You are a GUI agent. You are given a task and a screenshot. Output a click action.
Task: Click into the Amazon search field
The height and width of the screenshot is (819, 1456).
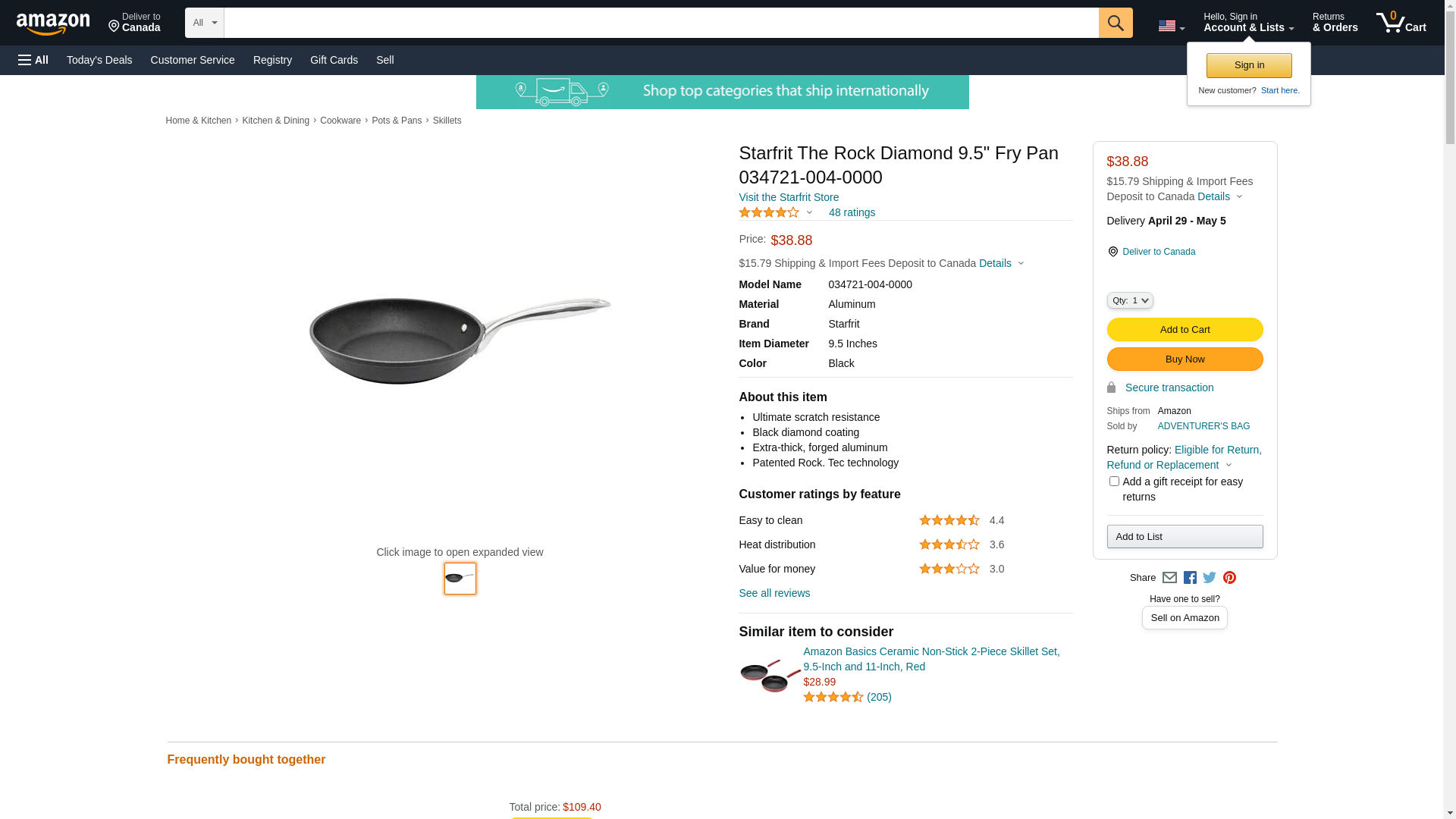pyautogui.click(x=661, y=23)
